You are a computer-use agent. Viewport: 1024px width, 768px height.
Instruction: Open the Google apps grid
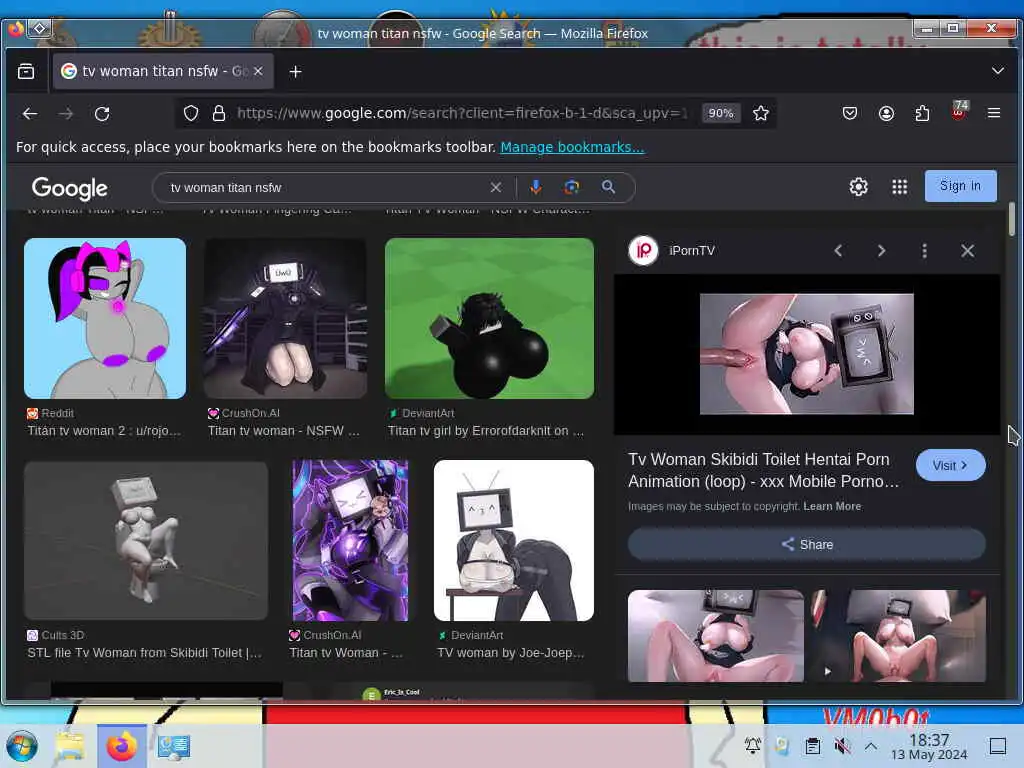click(x=899, y=187)
